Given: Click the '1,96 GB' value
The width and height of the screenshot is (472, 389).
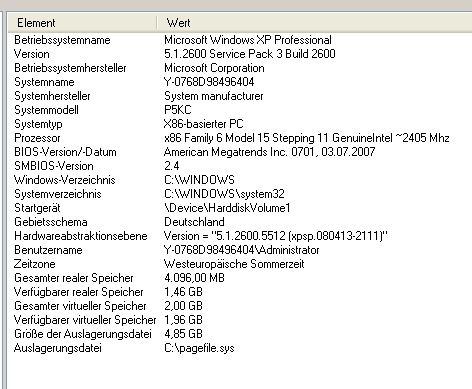Looking at the screenshot, I should click(183, 320).
